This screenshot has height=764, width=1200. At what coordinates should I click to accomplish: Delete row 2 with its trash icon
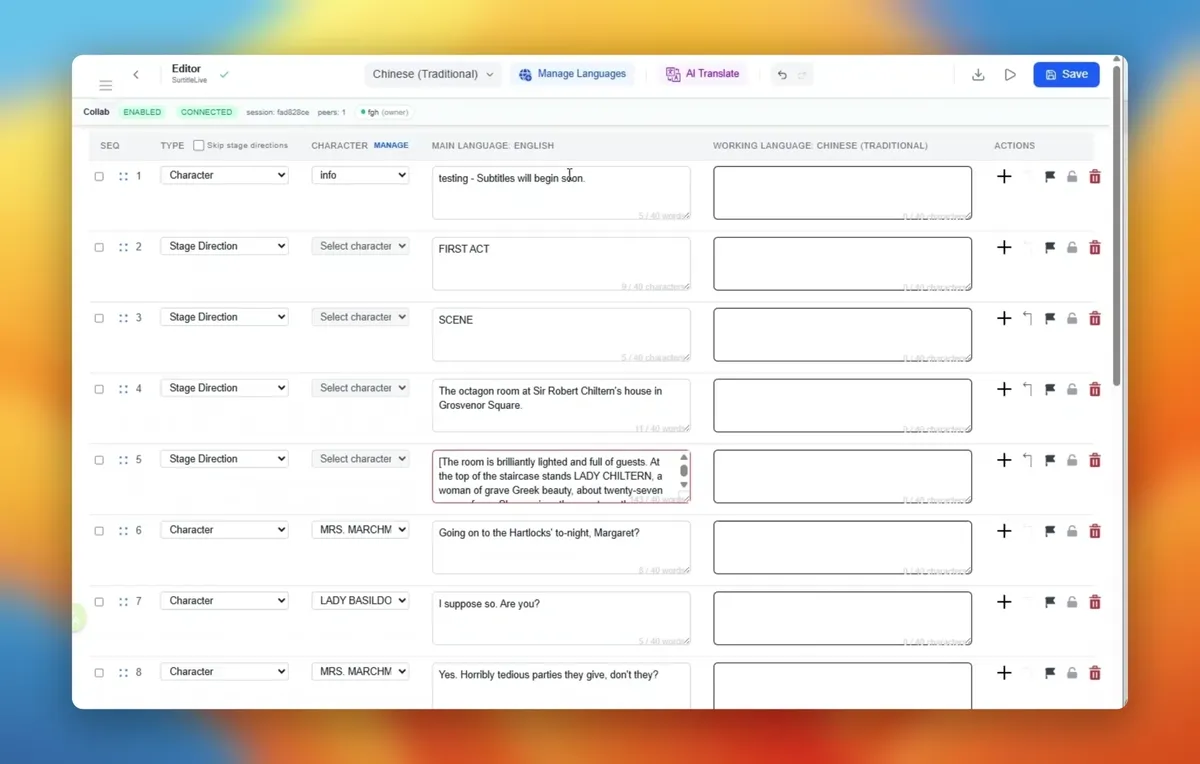pos(1094,247)
